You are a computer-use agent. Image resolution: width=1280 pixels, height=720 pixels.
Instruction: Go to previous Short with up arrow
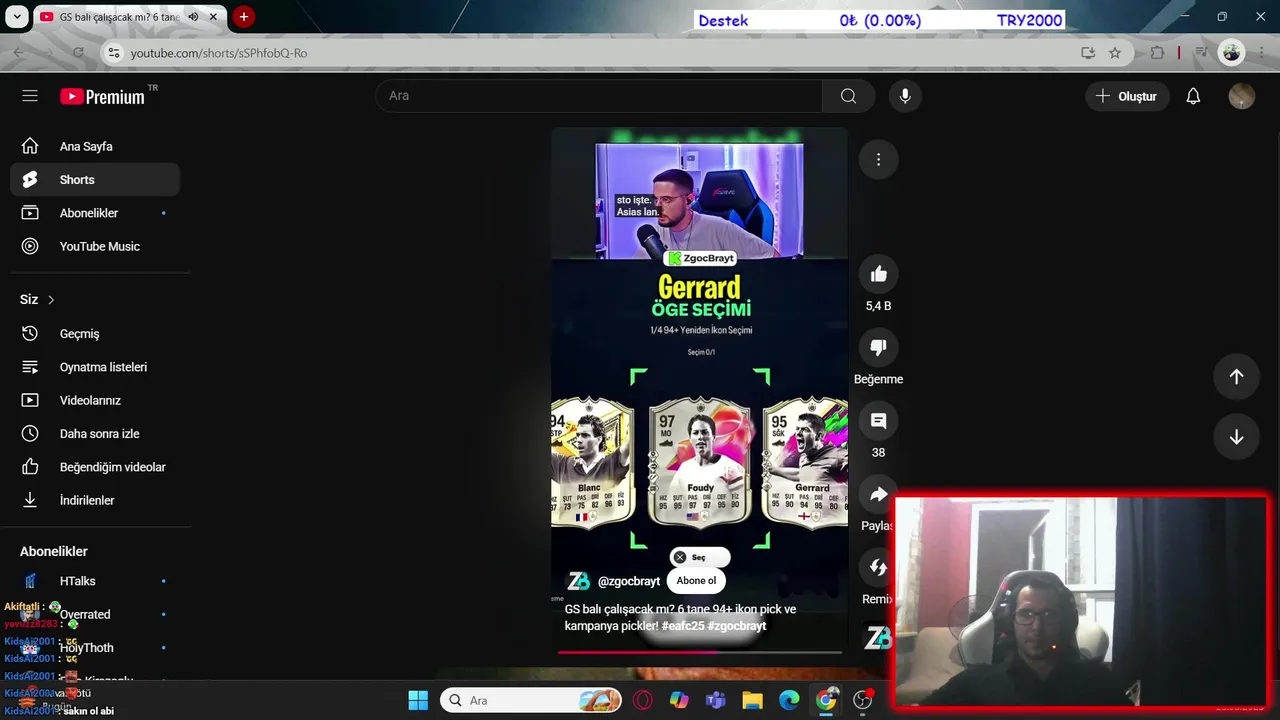(1236, 376)
